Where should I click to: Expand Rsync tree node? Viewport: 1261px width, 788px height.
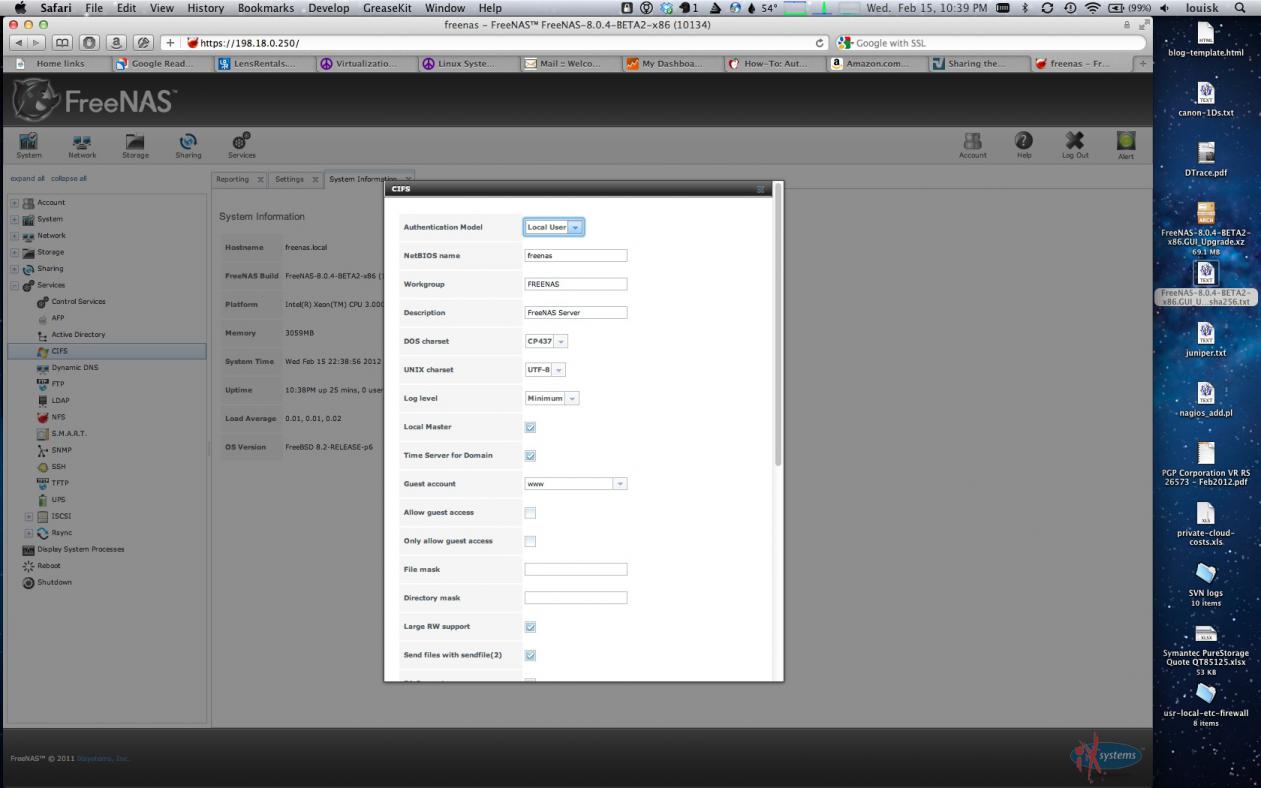pos(29,532)
